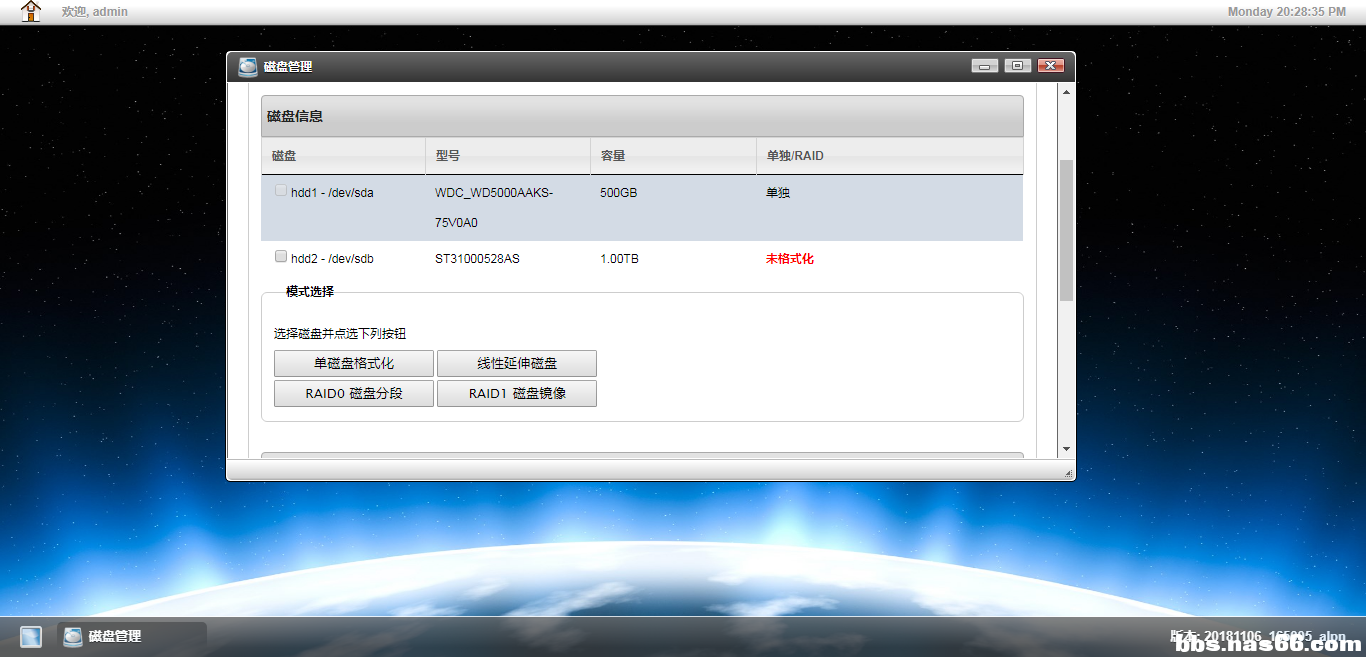
Task: Collapse the 磁盘信息 panel header
Action: coord(641,116)
